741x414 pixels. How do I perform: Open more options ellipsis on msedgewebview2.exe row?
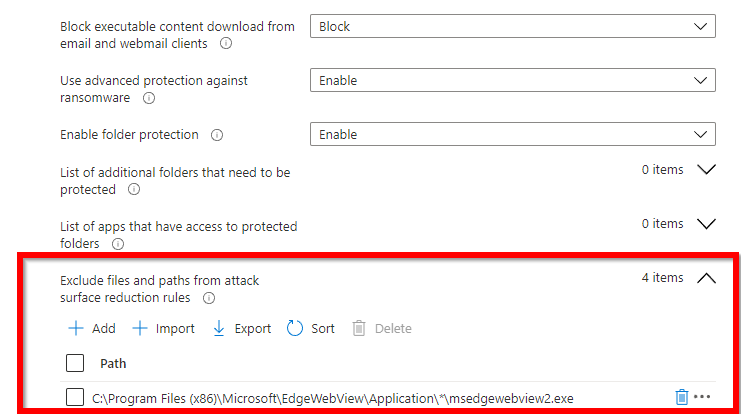(702, 397)
